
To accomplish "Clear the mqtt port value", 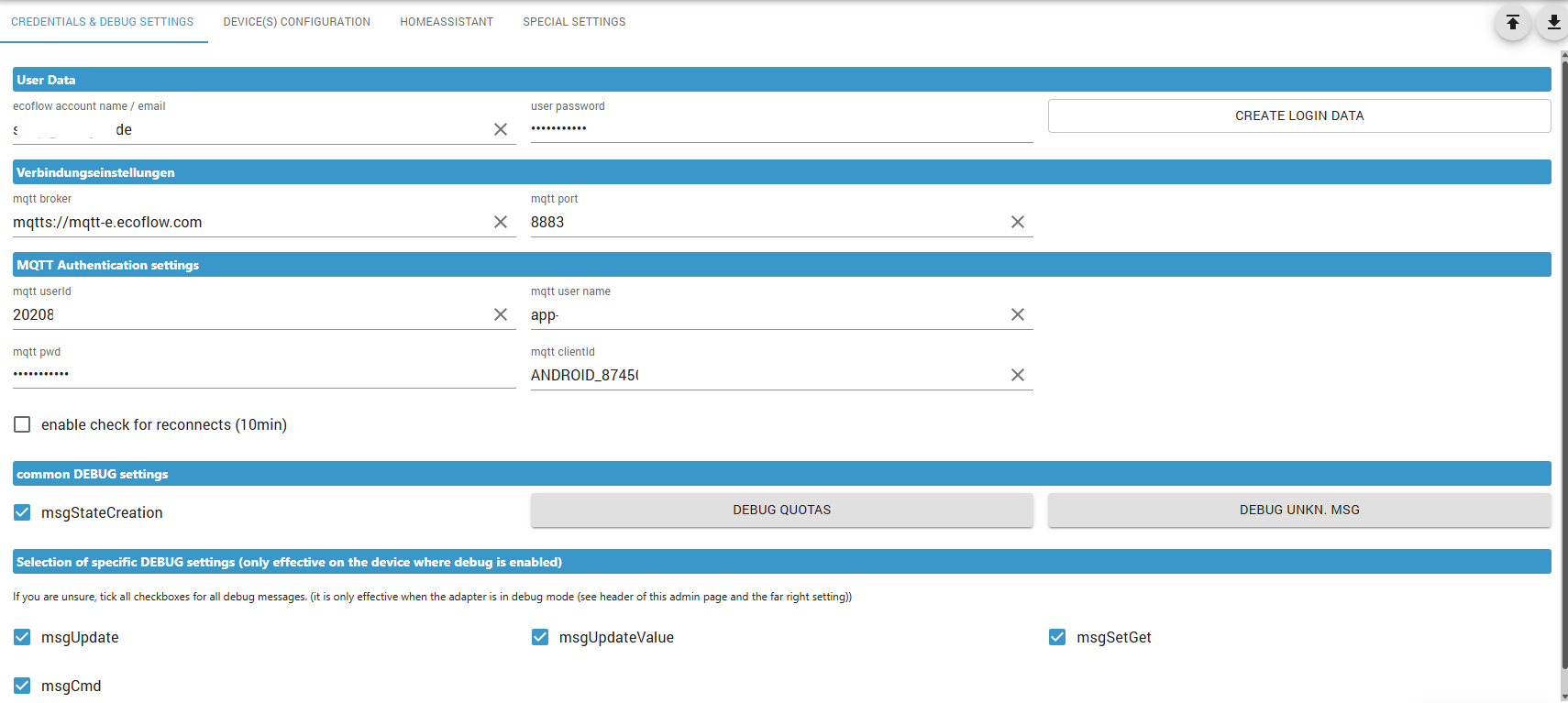I will 1018,222.
